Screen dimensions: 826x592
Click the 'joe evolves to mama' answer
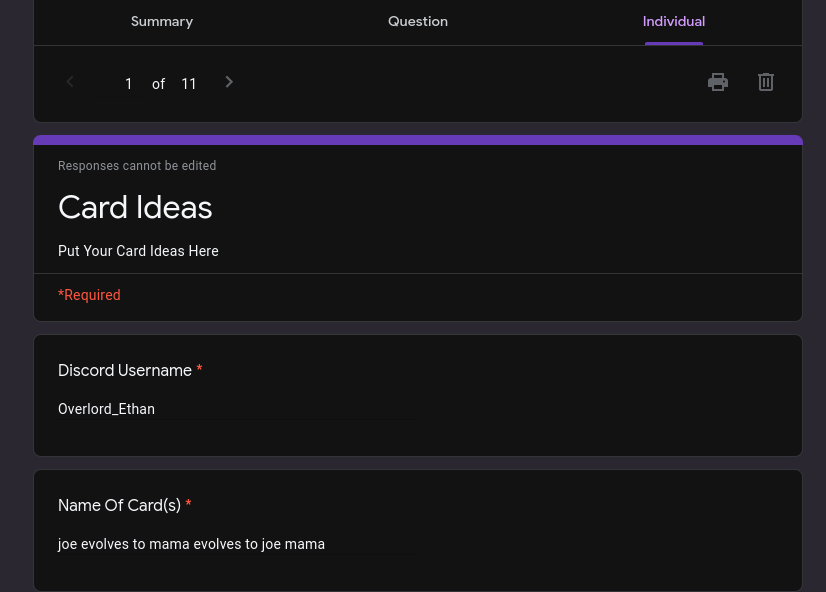pos(191,544)
